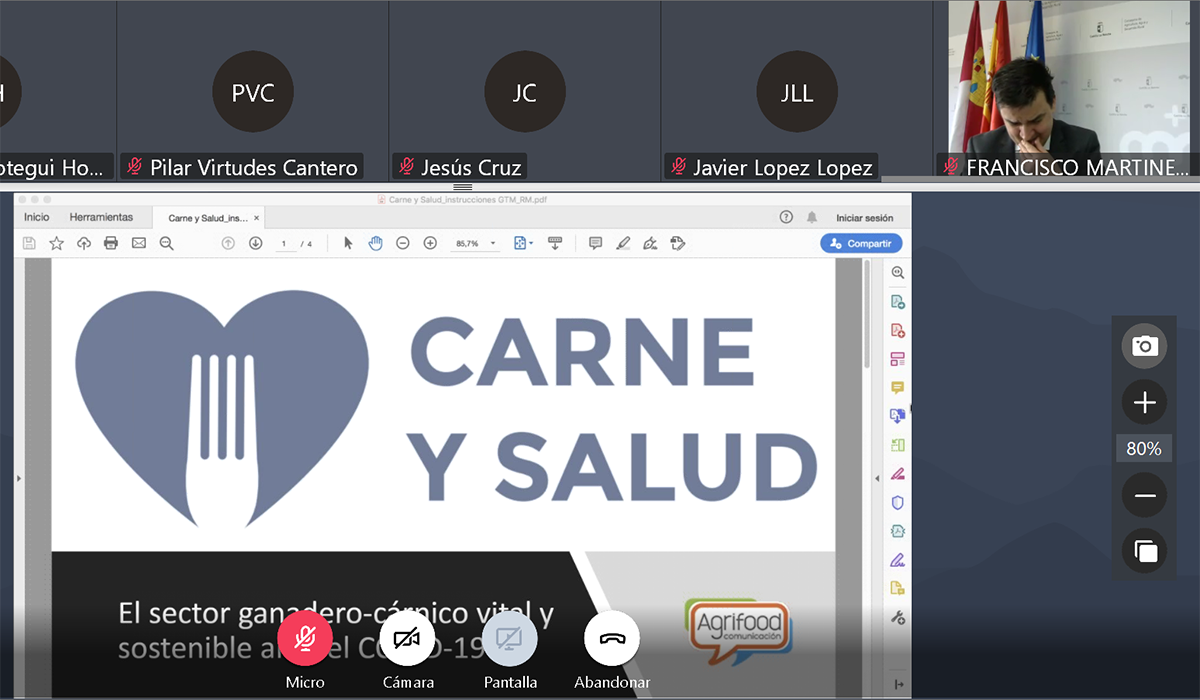The height and width of the screenshot is (700, 1200).
Task: Send the PDF by email envelope icon
Action: (139, 243)
